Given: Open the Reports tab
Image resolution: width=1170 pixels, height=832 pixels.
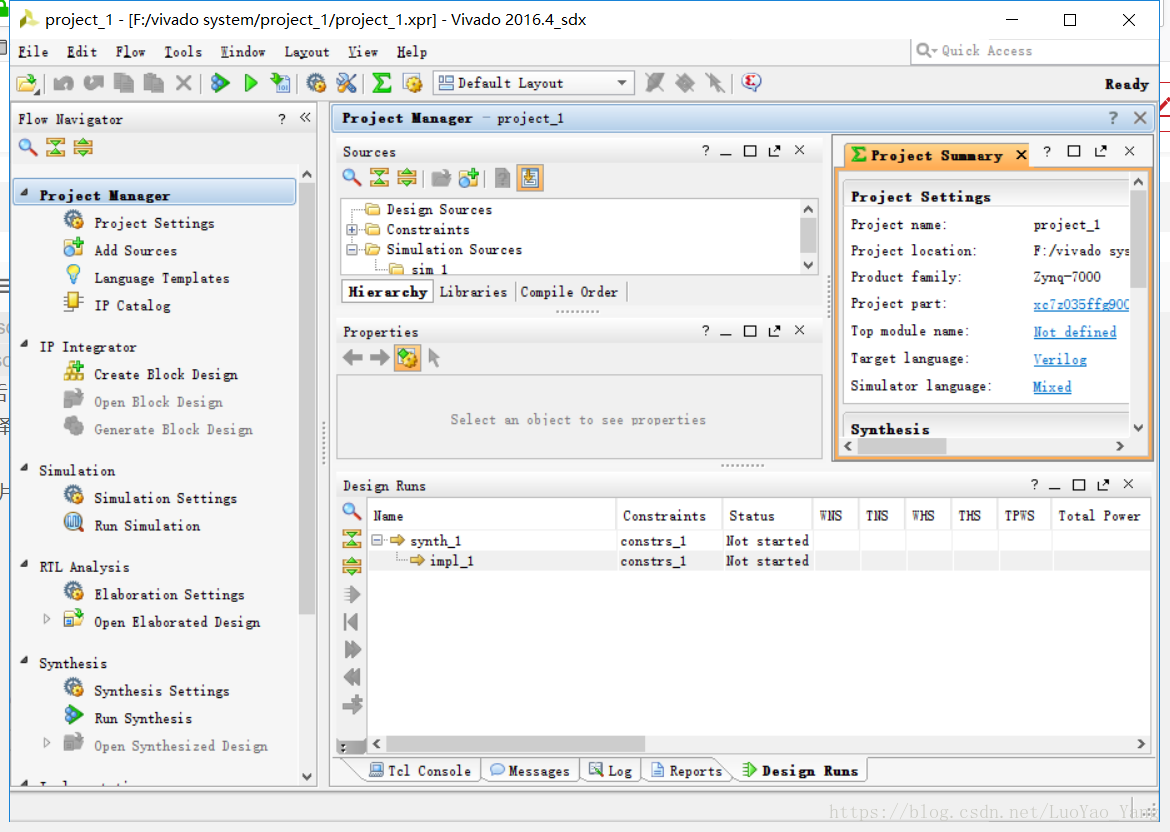Looking at the screenshot, I should pyautogui.click(x=686, y=771).
